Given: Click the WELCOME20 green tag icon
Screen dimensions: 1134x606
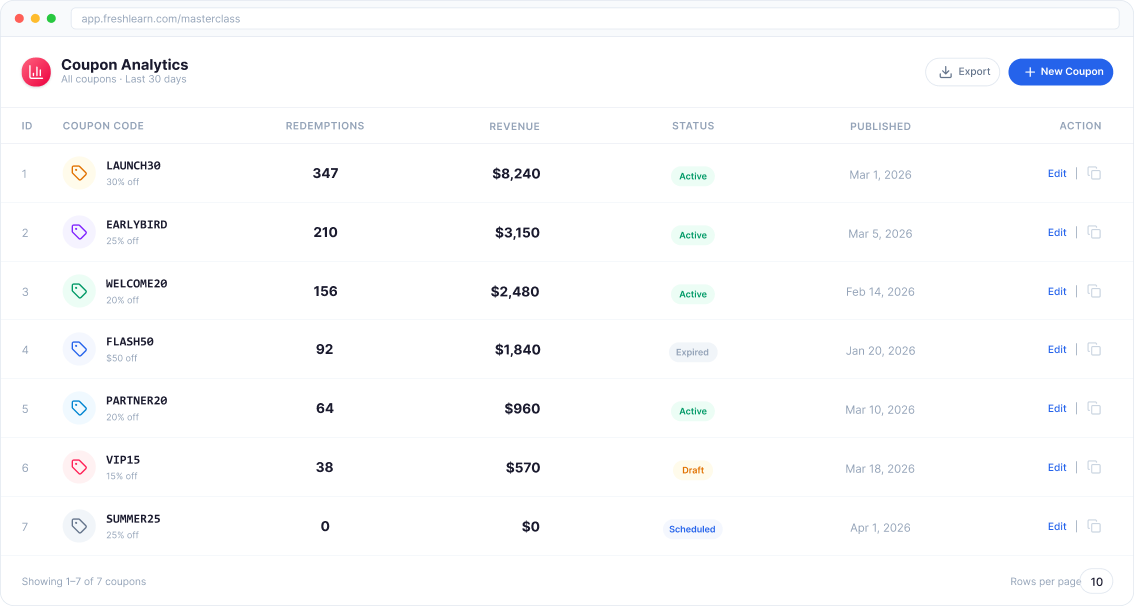Looking at the screenshot, I should [79, 290].
